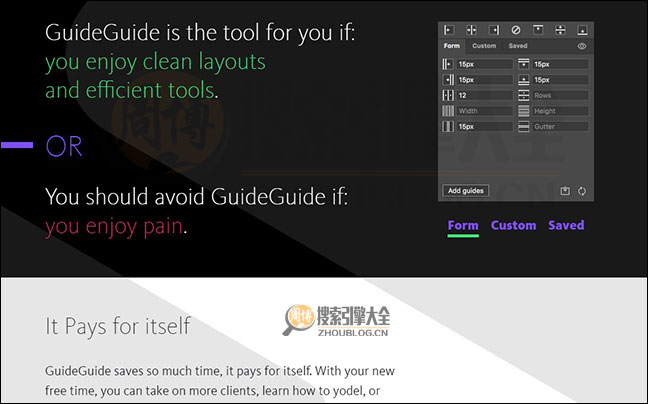Click the 'GuideGuide saves so much time' paragraph
The height and width of the screenshot is (404, 648).
coord(220,380)
